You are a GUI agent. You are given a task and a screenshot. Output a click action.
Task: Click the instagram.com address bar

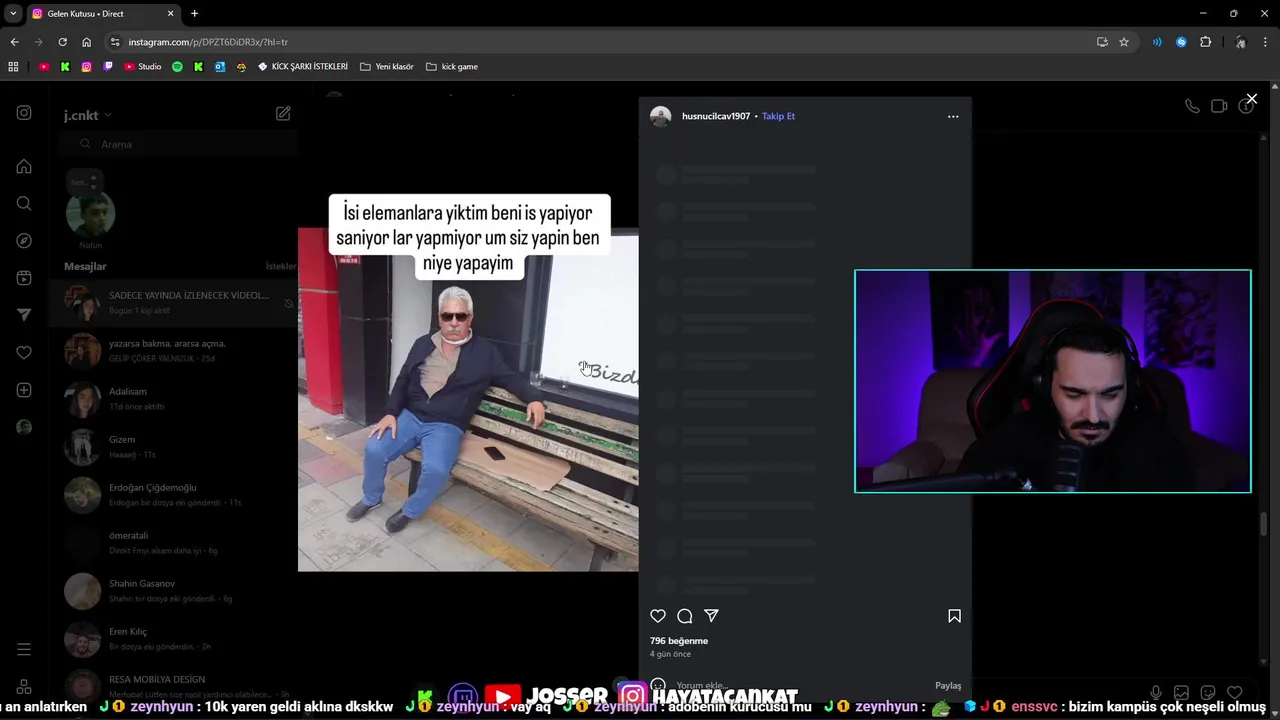tap(600, 42)
